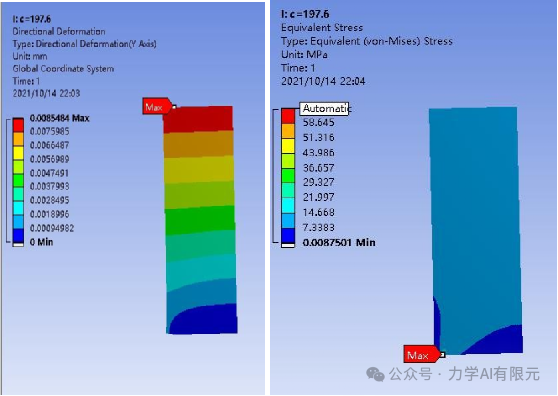The width and height of the screenshot is (558, 396).
Task: Pick the yellow 0.0066487 legend color band
Action: pyautogui.click(x=18, y=153)
